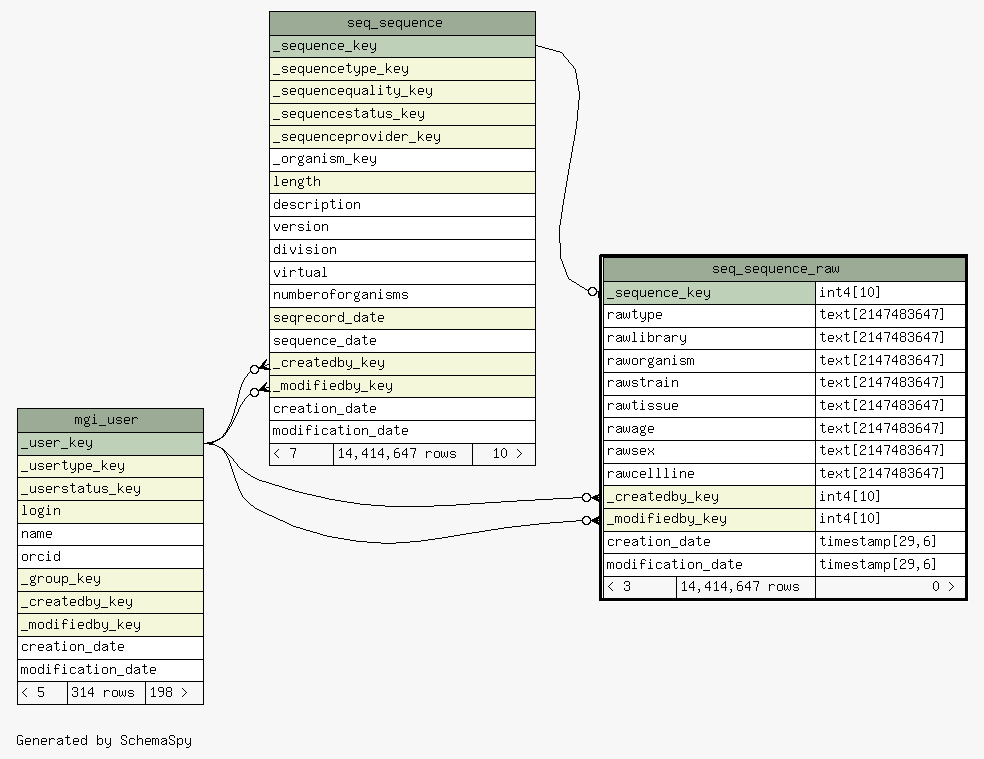Select _sequencestatus_key column
This screenshot has width=984, height=759.
402,114
